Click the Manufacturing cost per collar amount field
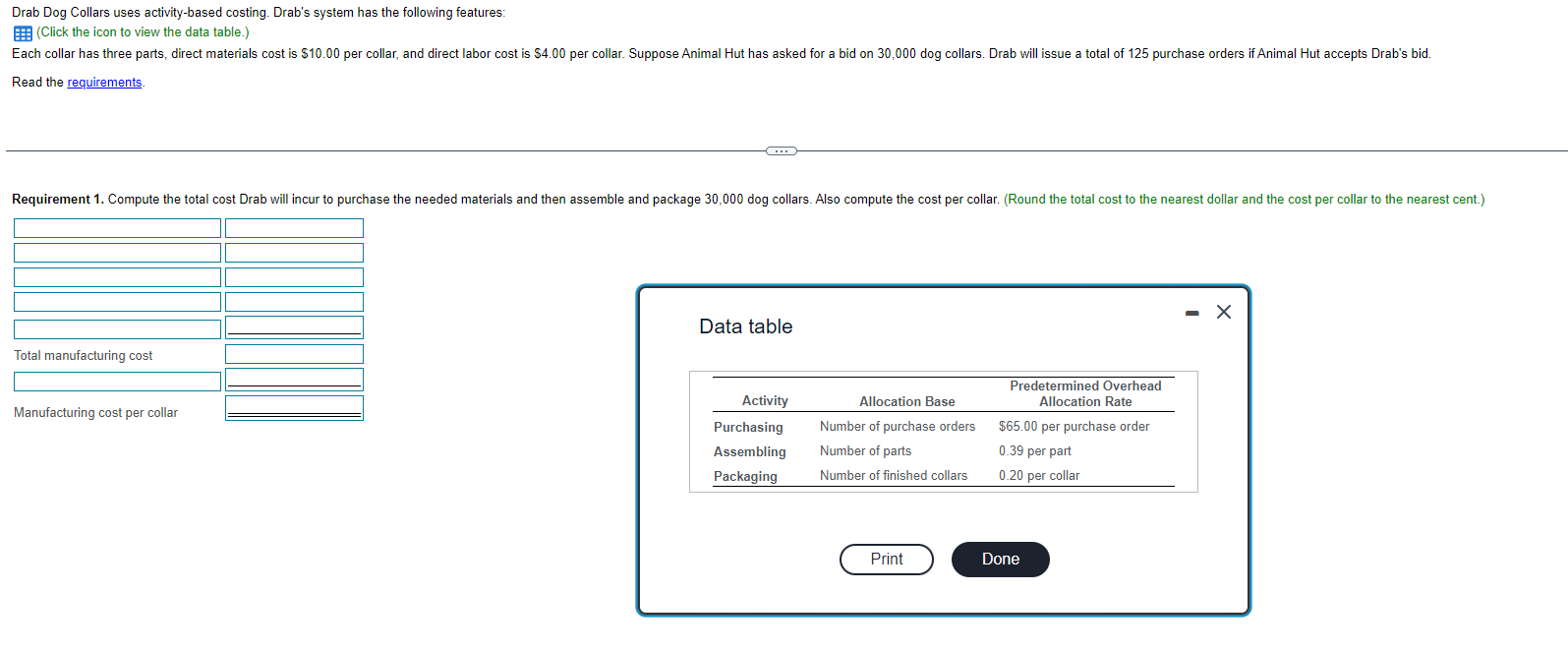 point(293,406)
